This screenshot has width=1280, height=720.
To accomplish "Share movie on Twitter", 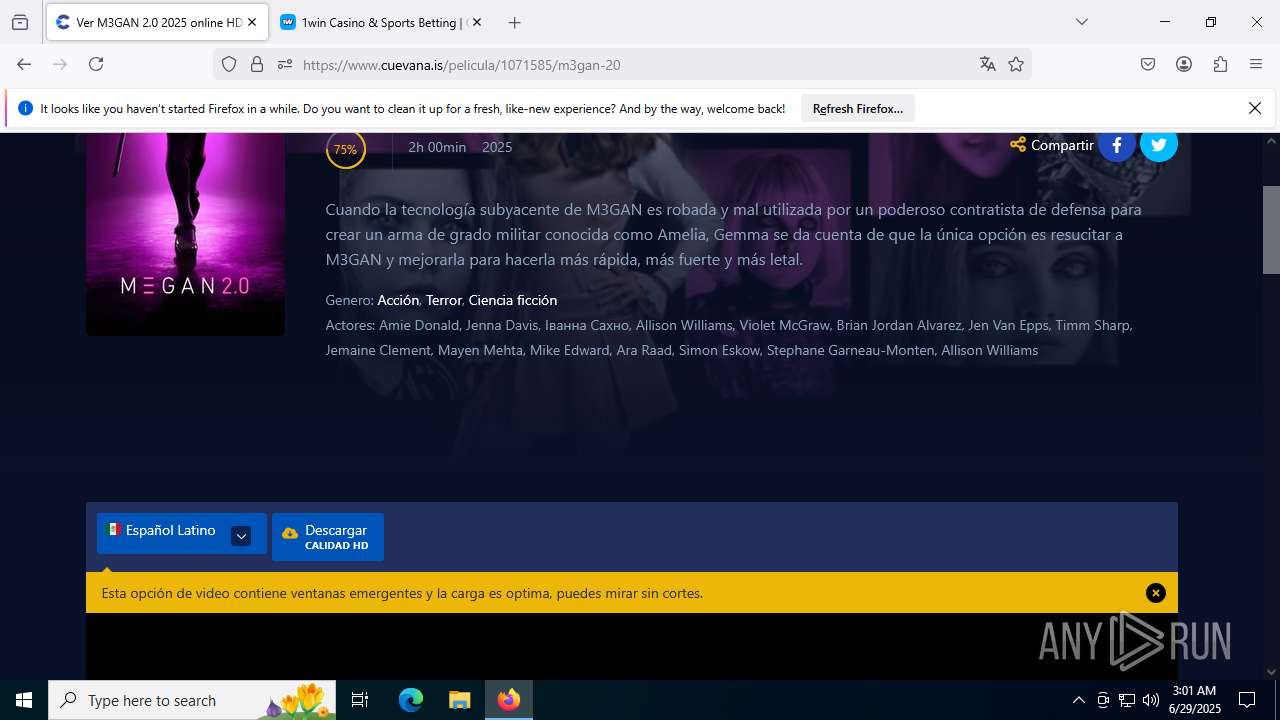I will click(x=1159, y=145).
